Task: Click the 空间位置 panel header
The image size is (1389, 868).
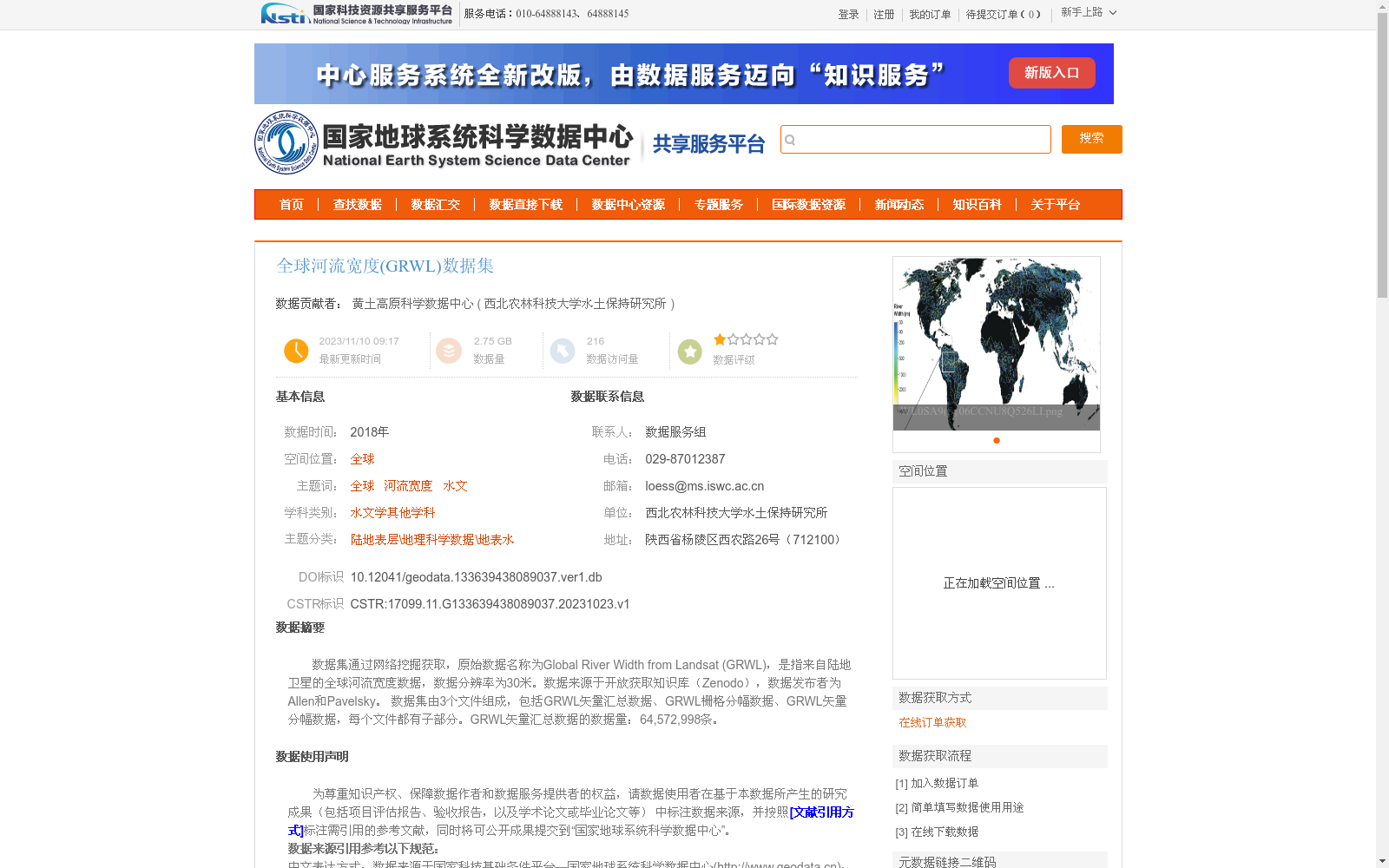Action: coord(1000,471)
